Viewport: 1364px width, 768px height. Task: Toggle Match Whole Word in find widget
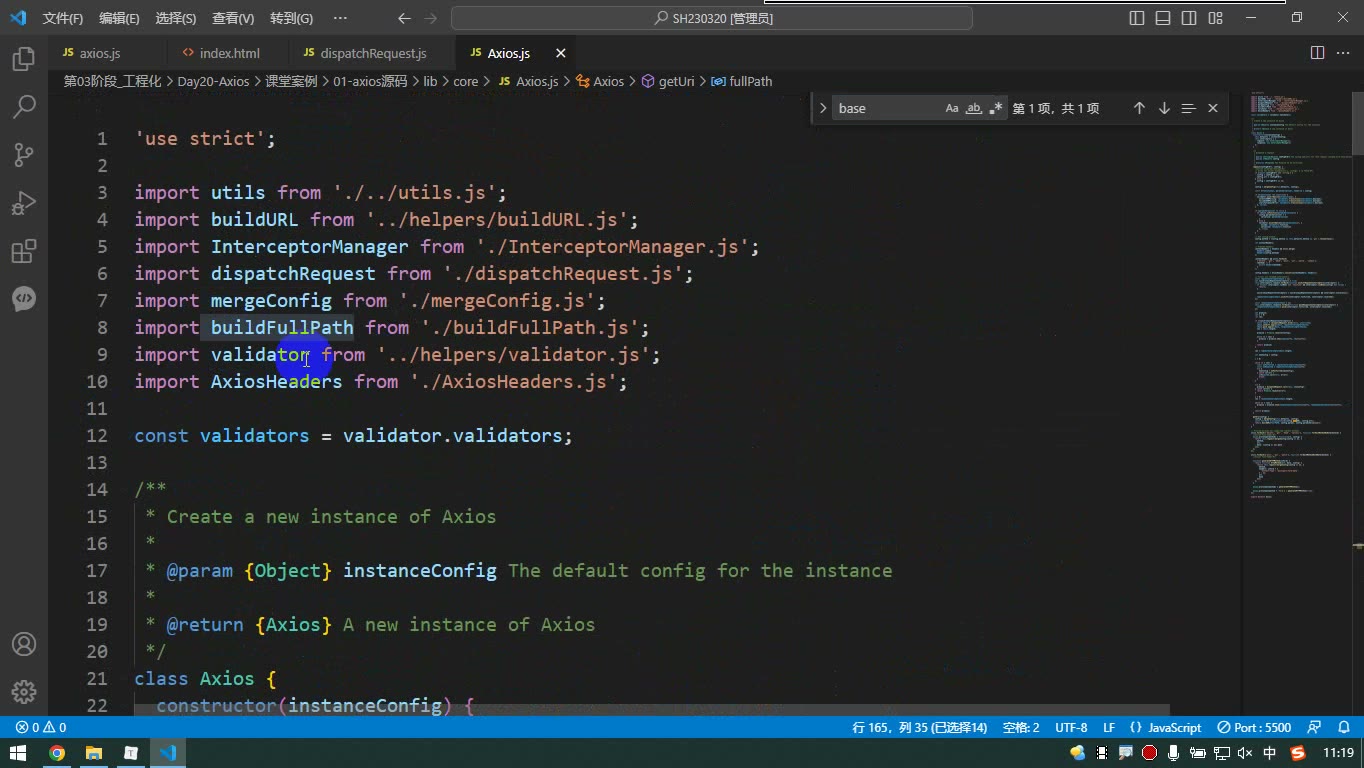click(973, 108)
